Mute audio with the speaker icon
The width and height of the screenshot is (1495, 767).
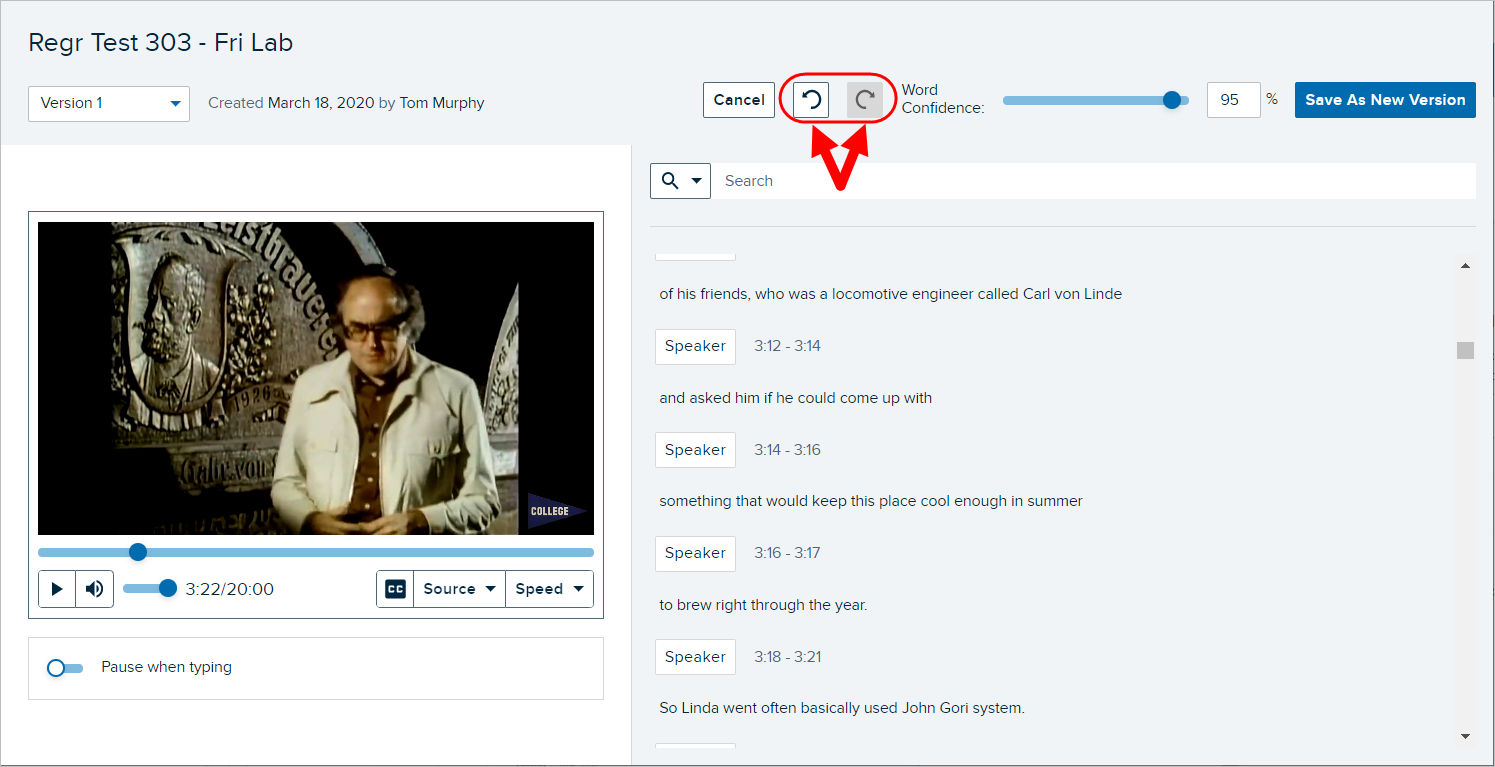tap(95, 589)
